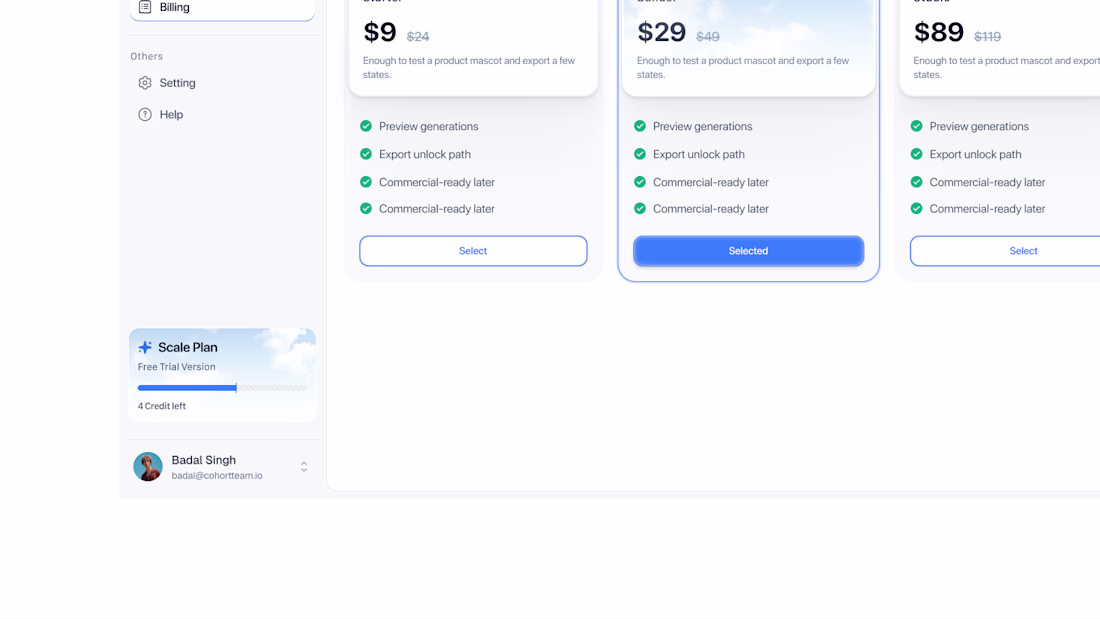The image size is (1100, 619).
Task: Click the struck-through $24 price
Action: (x=418, y=36)
